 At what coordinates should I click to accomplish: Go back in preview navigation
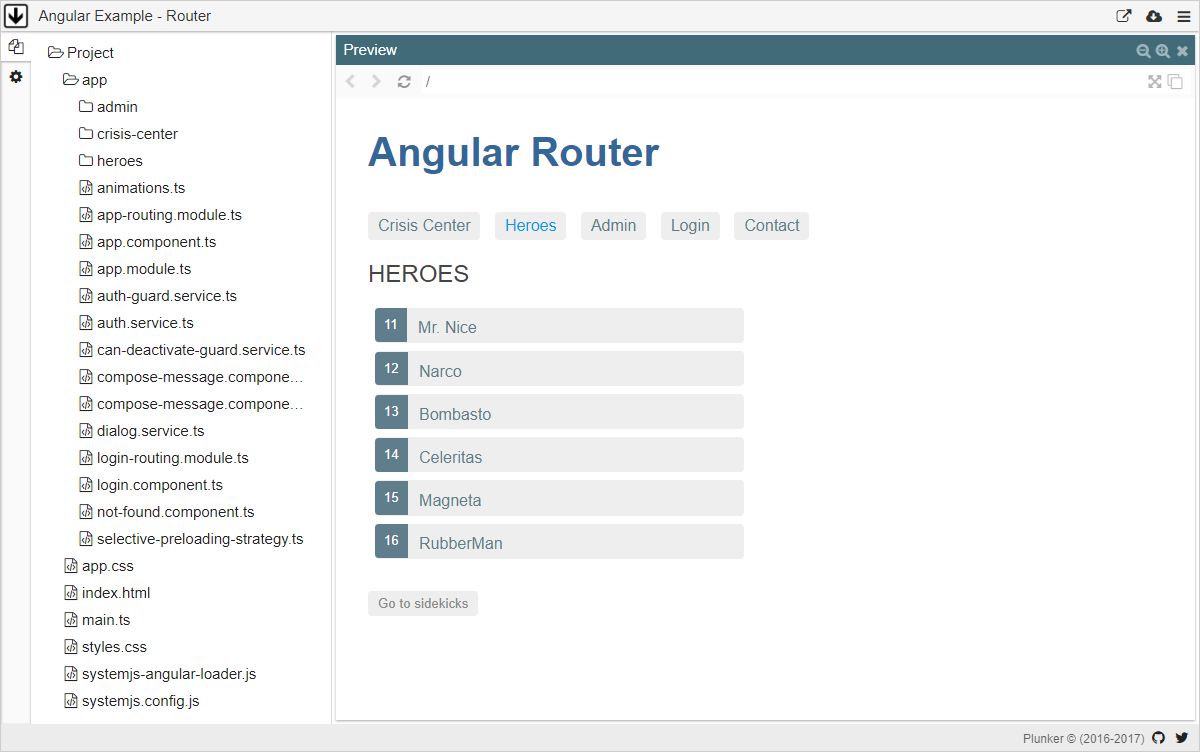click(350, 81)
